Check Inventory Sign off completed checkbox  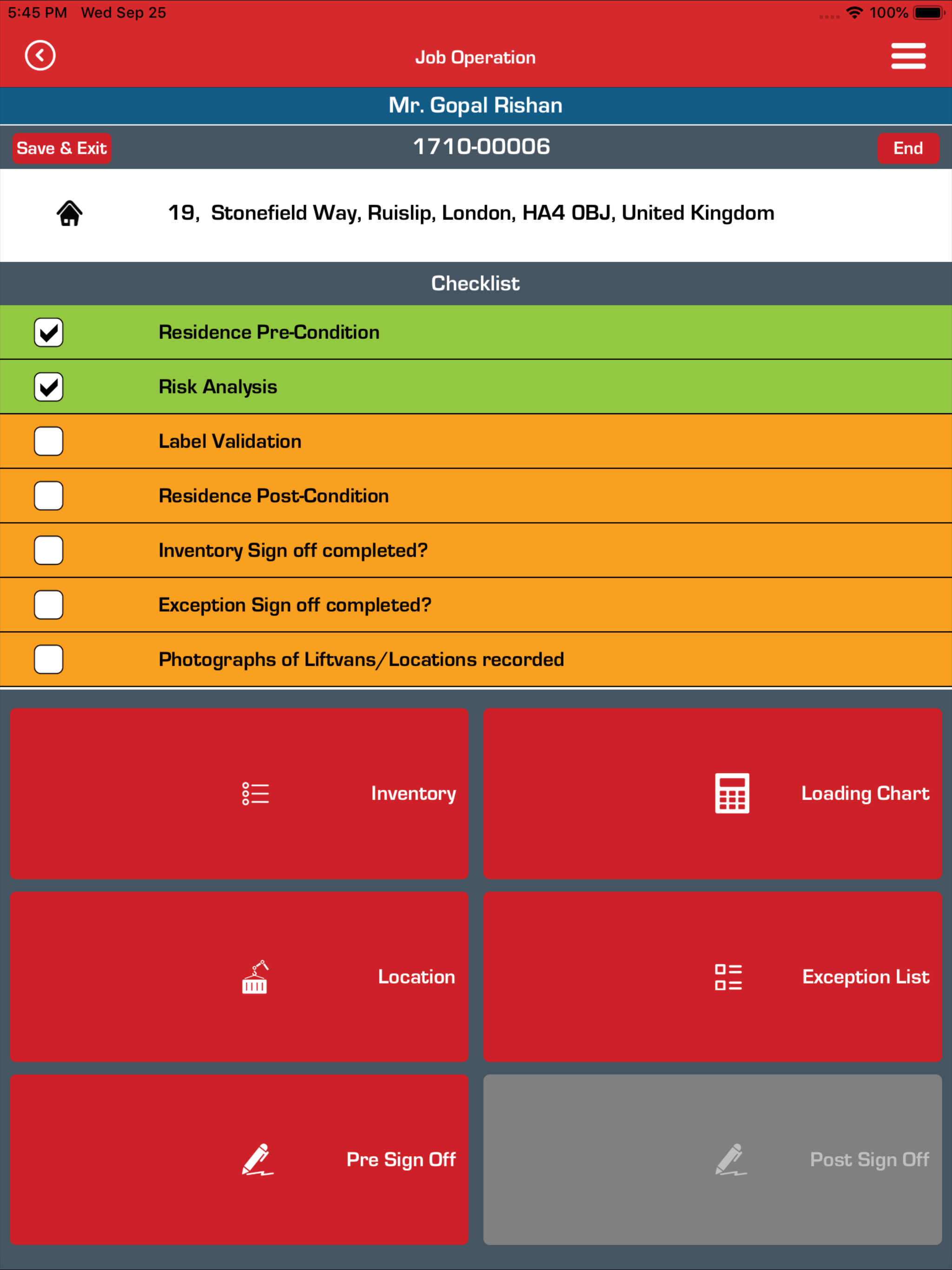49,550
